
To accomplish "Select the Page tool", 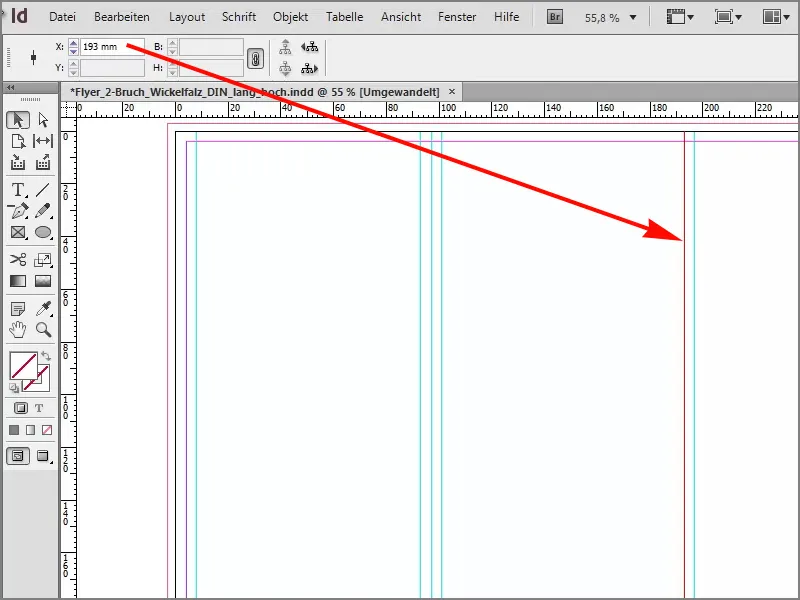I will 18,141.
